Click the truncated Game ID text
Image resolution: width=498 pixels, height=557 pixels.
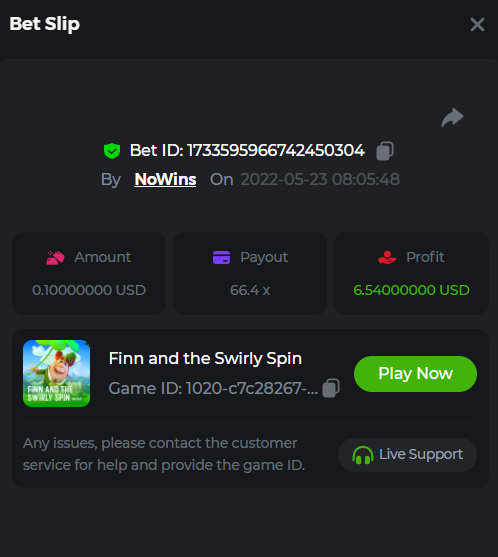point(213,388)
